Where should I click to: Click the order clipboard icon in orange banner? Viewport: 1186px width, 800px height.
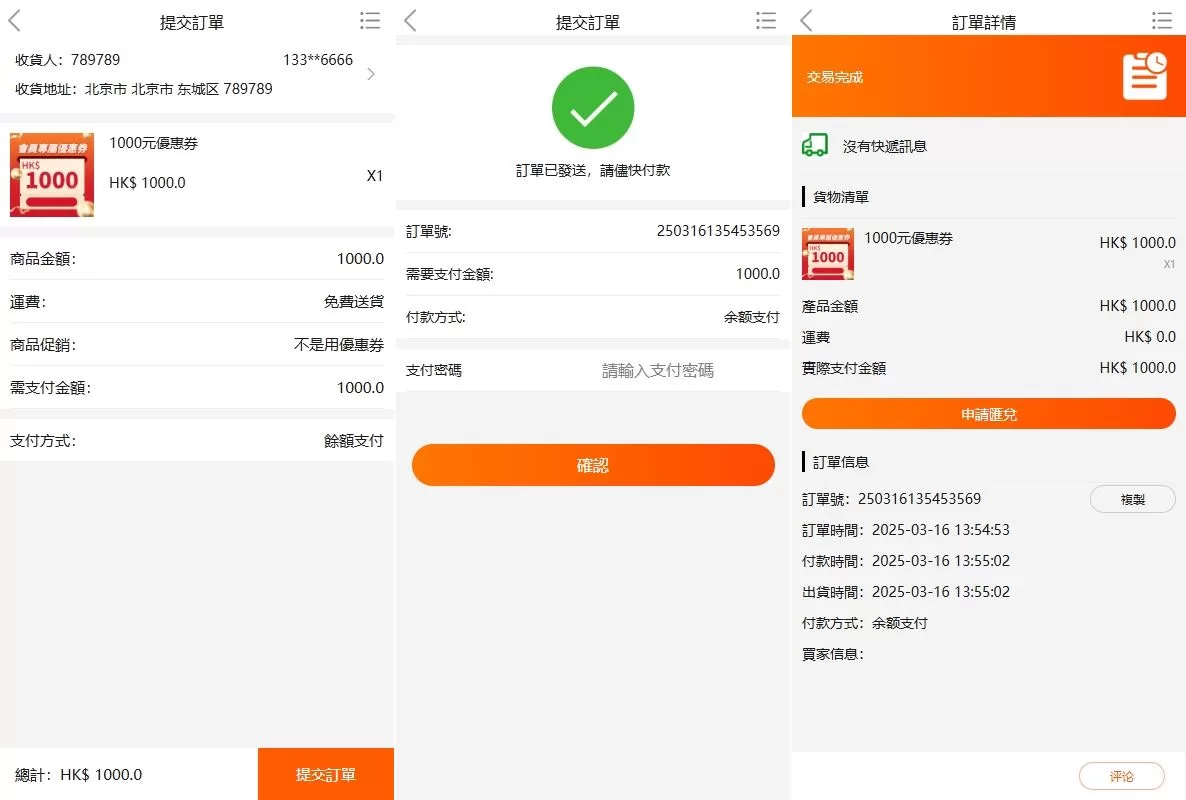1144,76
